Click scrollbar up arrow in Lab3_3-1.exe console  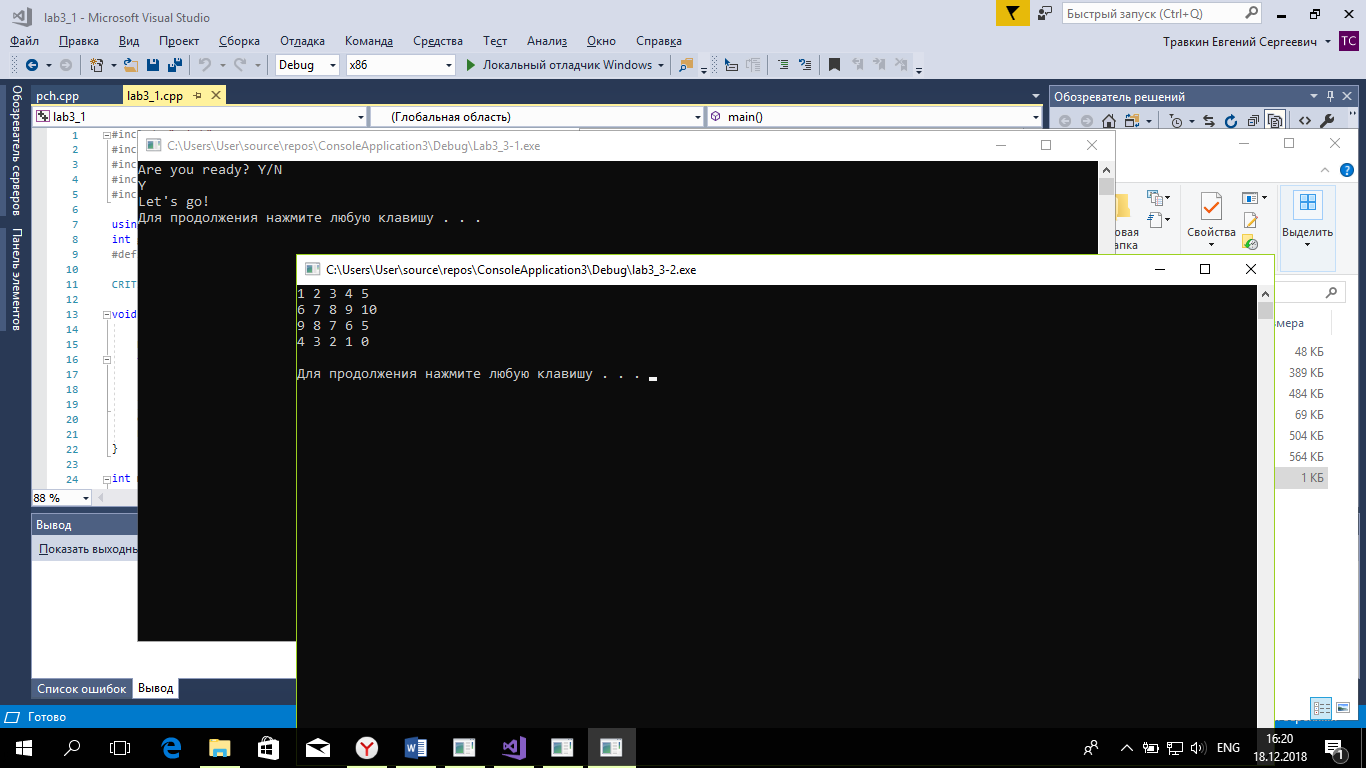click(1106, 170)
